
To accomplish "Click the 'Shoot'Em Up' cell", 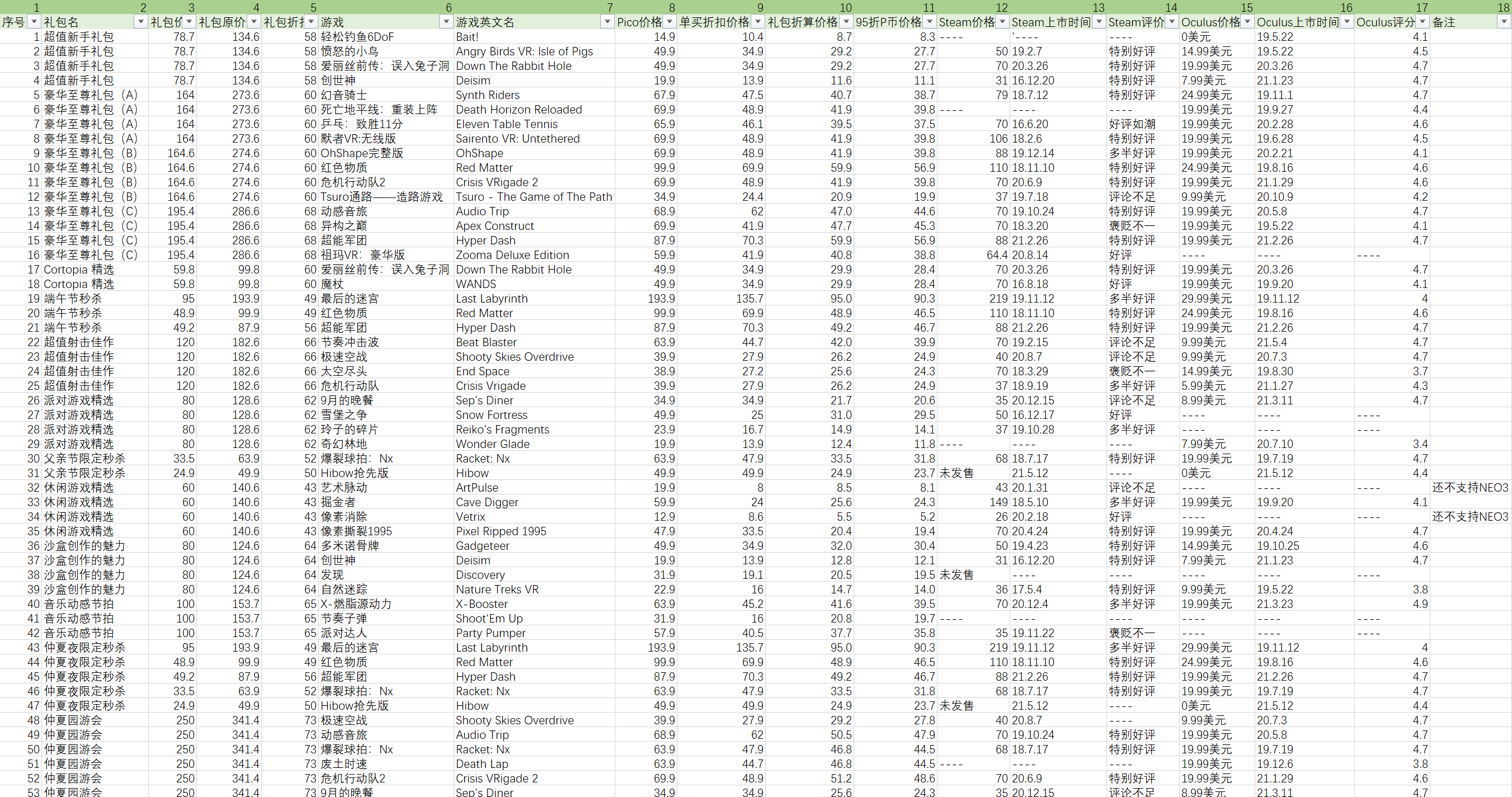I will click(x=534, y=618).
